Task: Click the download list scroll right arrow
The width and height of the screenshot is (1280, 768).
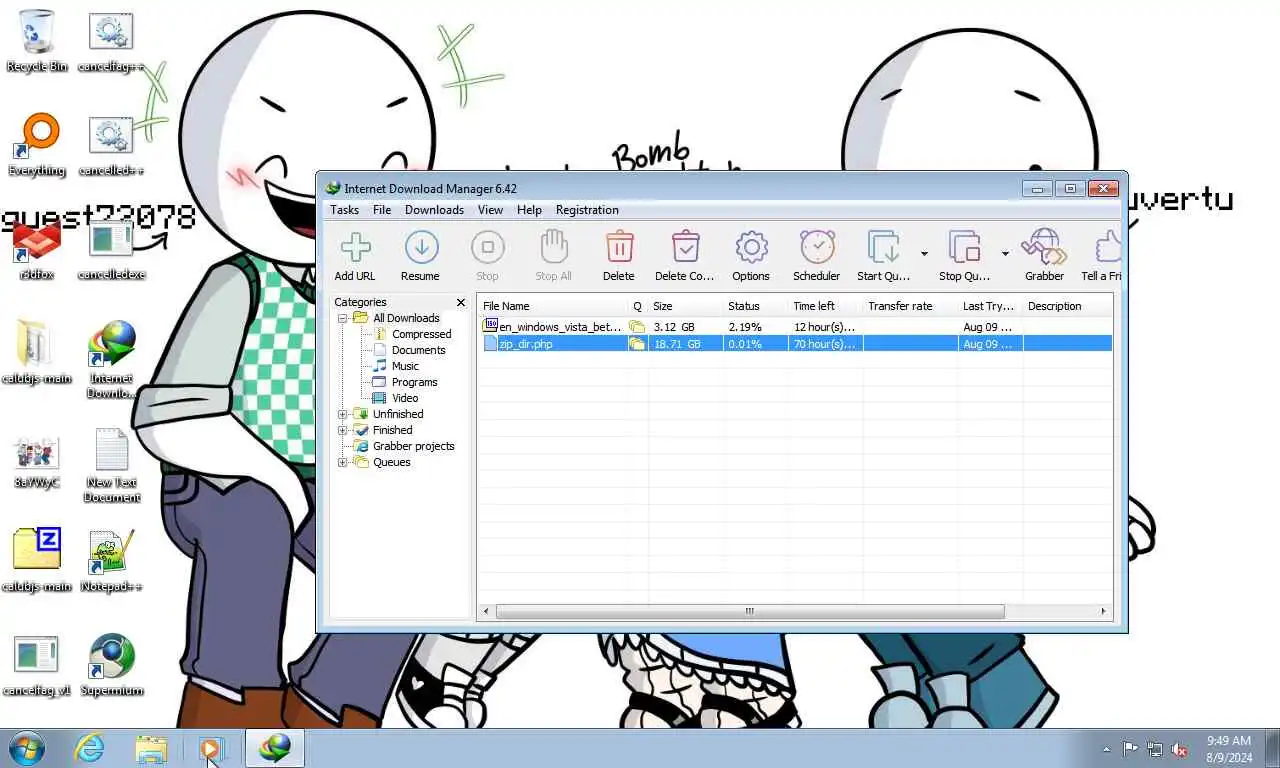Action: pos(1104,611)
